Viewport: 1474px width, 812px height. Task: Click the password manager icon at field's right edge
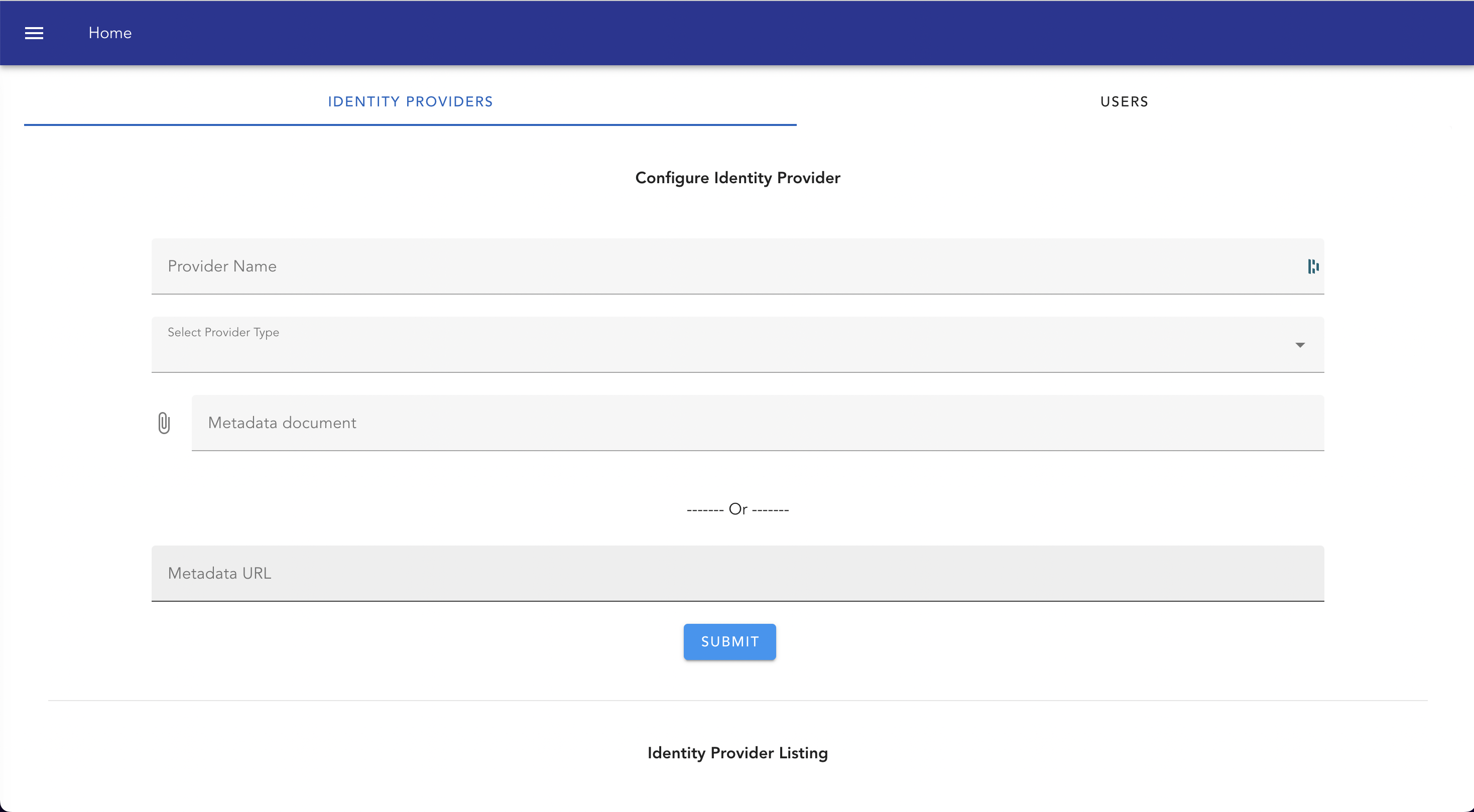click(1313, 266)
